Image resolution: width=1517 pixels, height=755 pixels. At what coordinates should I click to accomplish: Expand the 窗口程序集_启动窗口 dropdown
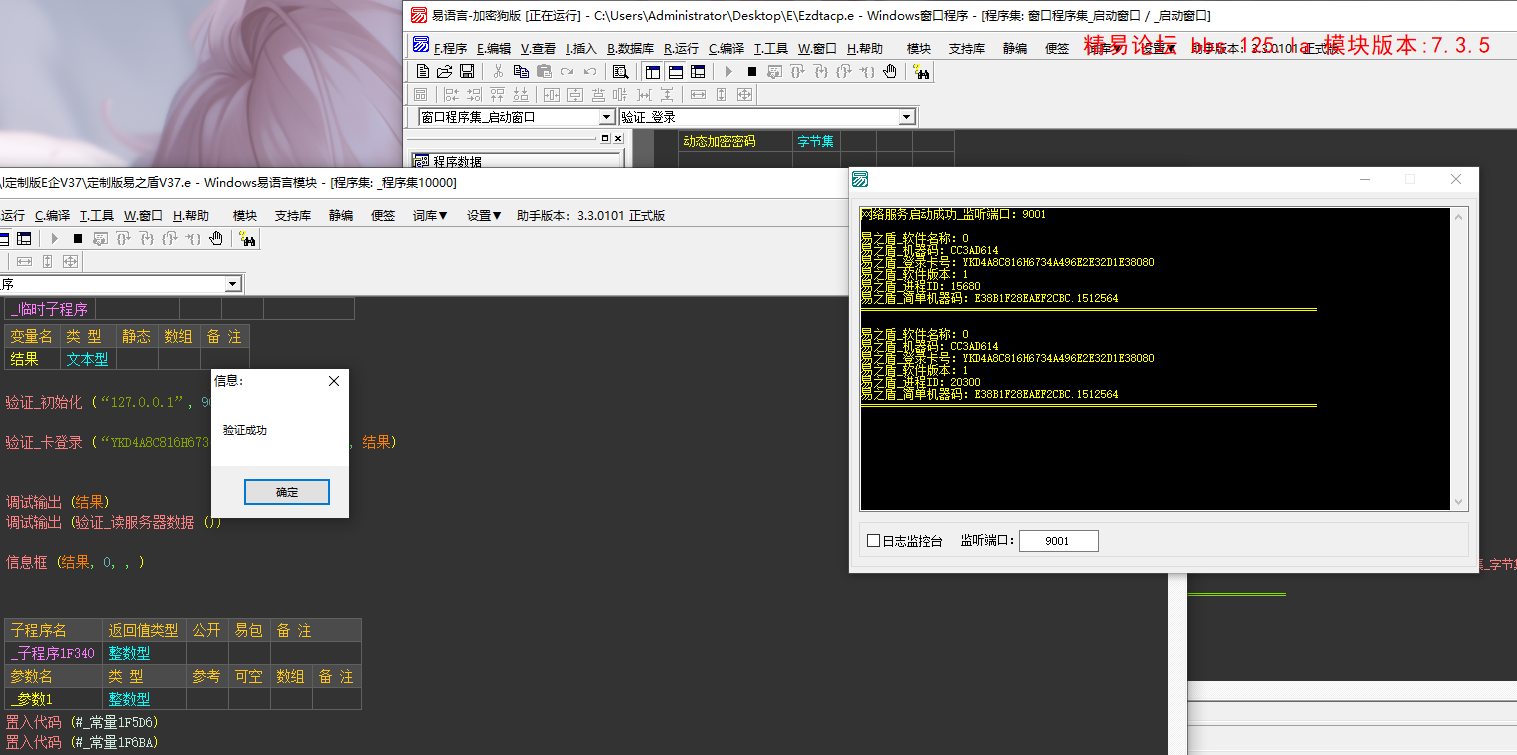tap(605, 117)
